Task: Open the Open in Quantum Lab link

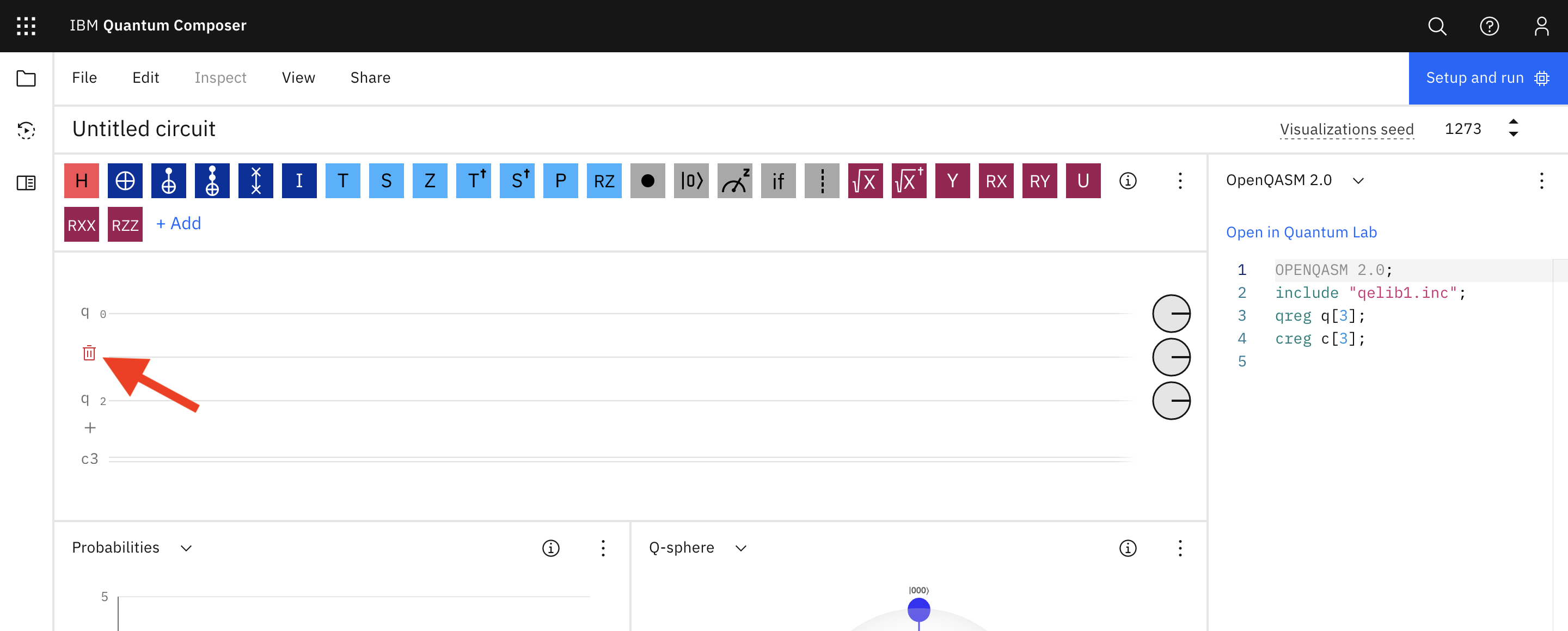Action: pyautogui.click(x=1301, y=232)
